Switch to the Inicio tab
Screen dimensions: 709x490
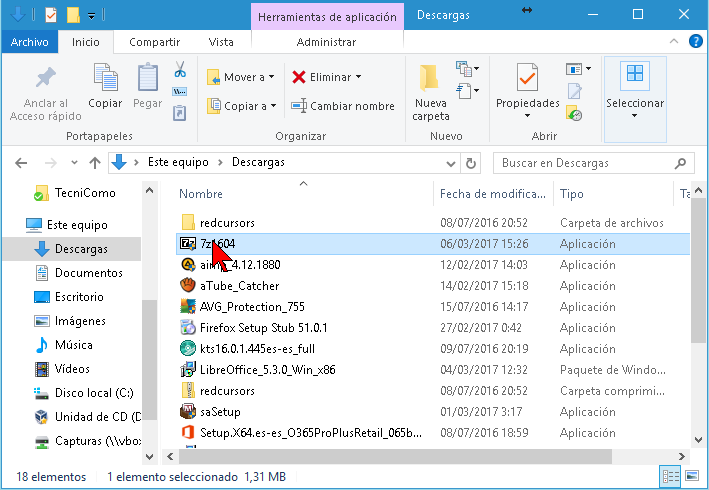(x=85, y=42)
